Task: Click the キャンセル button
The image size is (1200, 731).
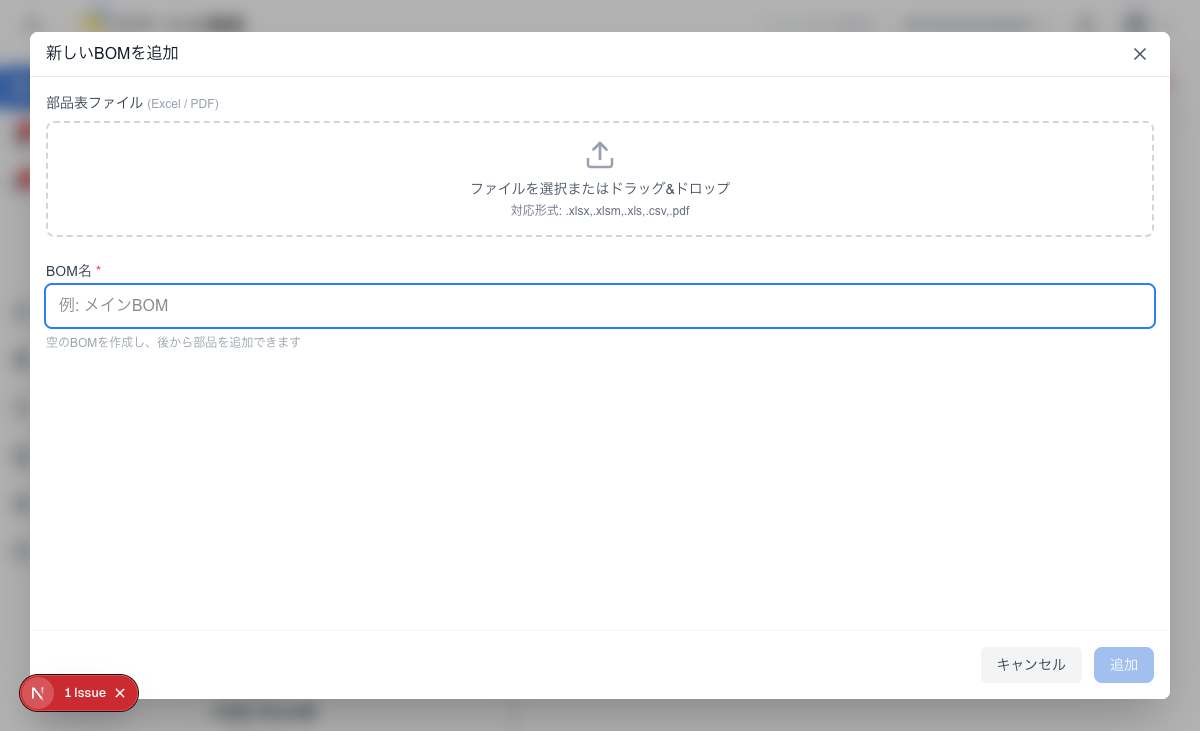Action: pyautogui.click(x=1031, y=665)
